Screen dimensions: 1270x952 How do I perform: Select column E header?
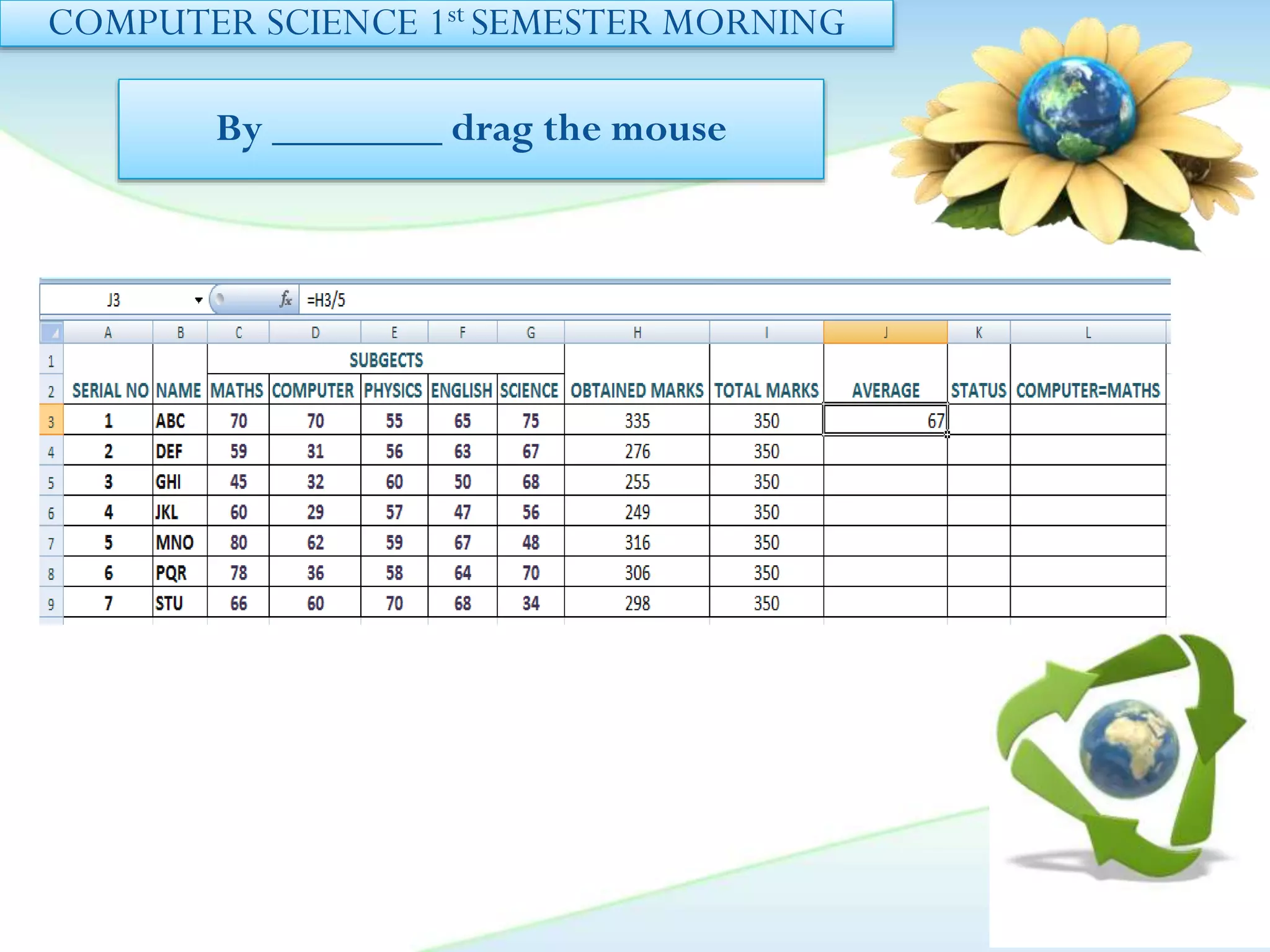tap(394, 332)
